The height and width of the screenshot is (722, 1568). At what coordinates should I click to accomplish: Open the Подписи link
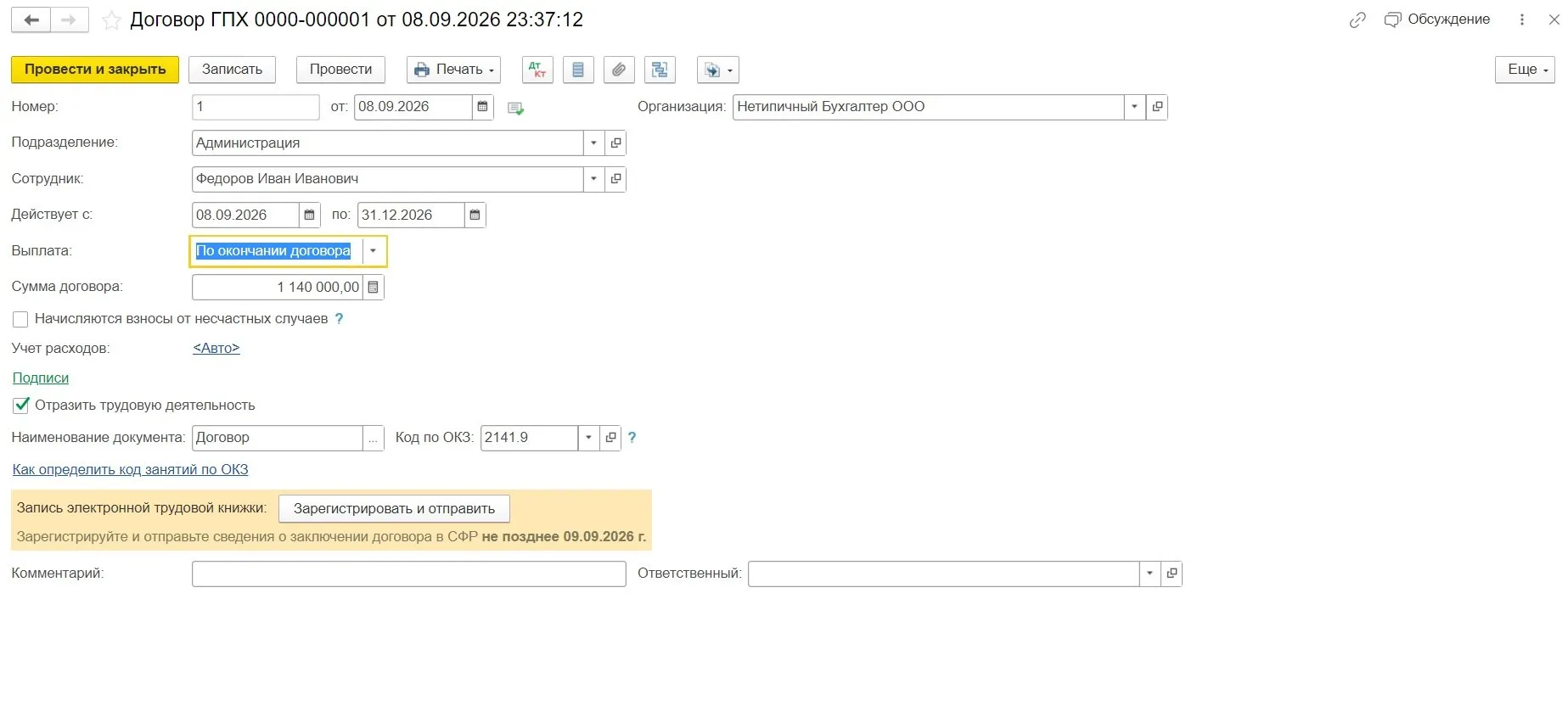41,378
